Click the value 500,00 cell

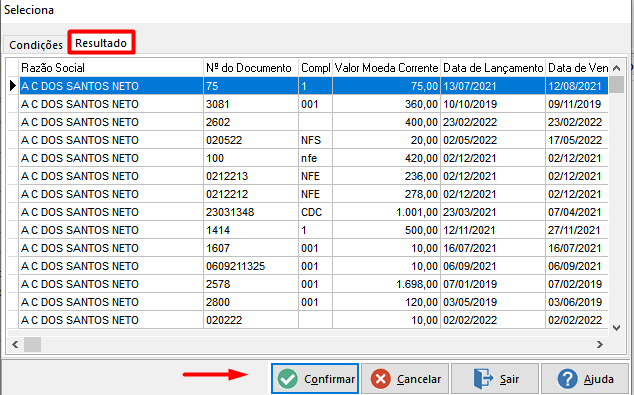[x=386, y=230]
